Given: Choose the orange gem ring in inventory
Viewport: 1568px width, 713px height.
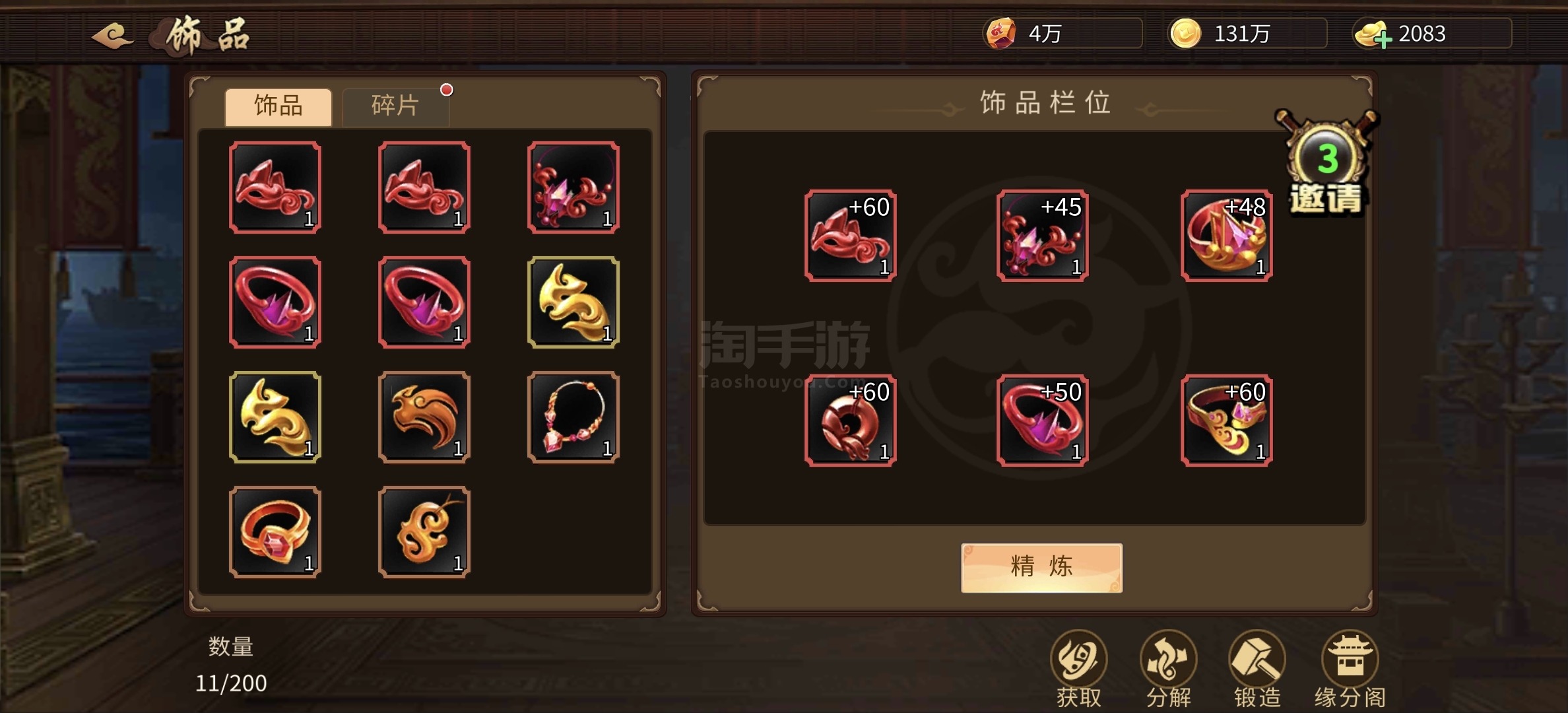Looking at the screenshot, I should (275, 532).
